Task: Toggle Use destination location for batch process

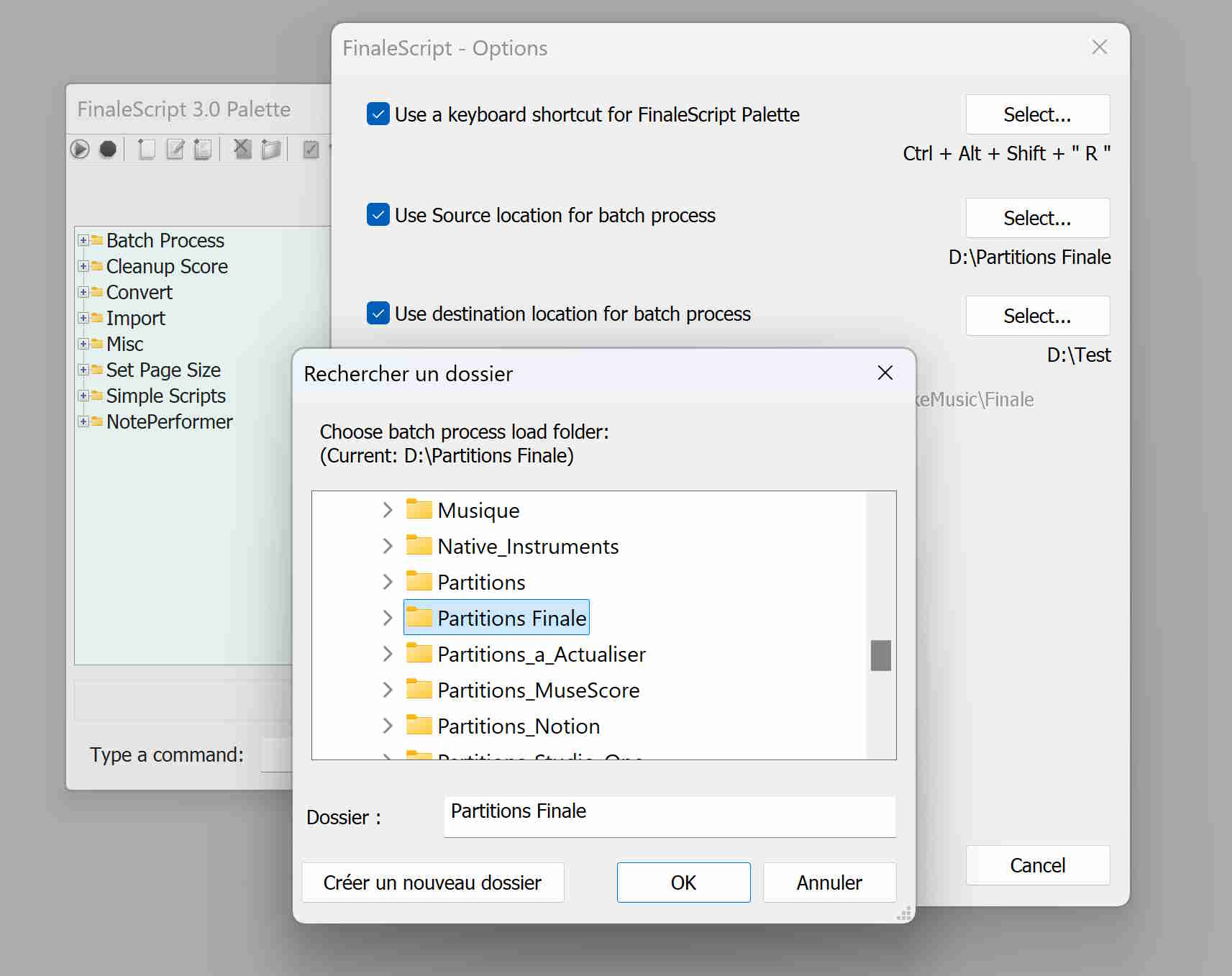Action: point(378,314)
